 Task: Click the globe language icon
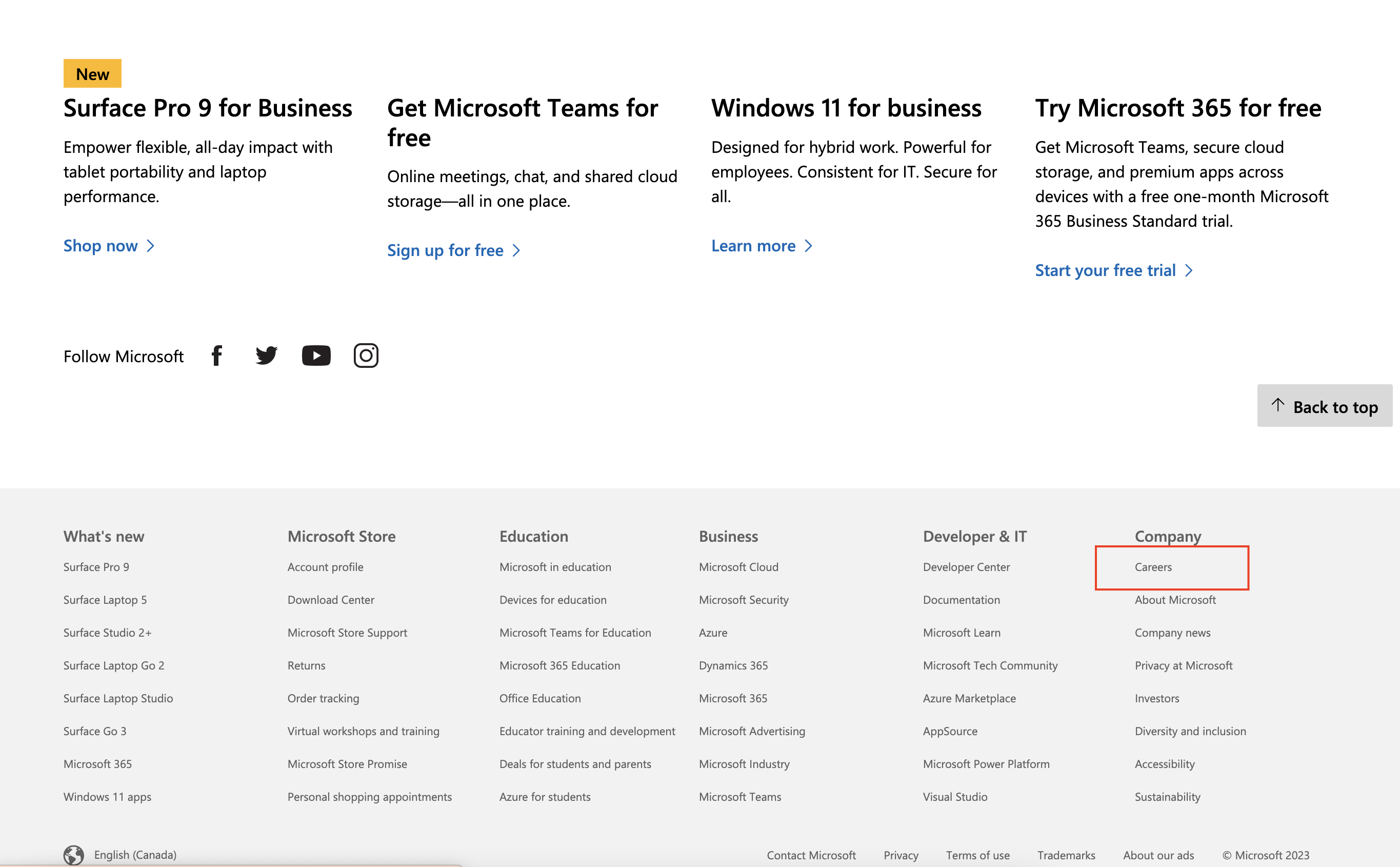pos(73,854)
